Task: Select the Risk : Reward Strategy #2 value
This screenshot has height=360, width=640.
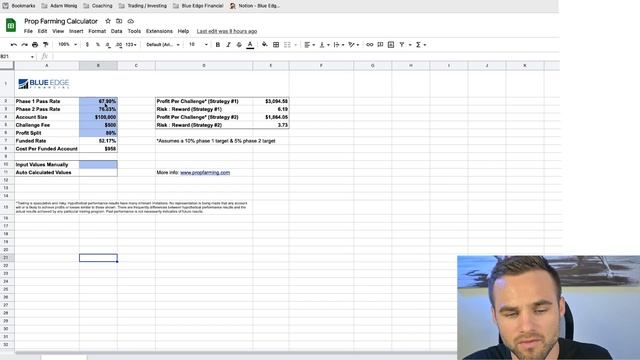Action: [271, 125]
